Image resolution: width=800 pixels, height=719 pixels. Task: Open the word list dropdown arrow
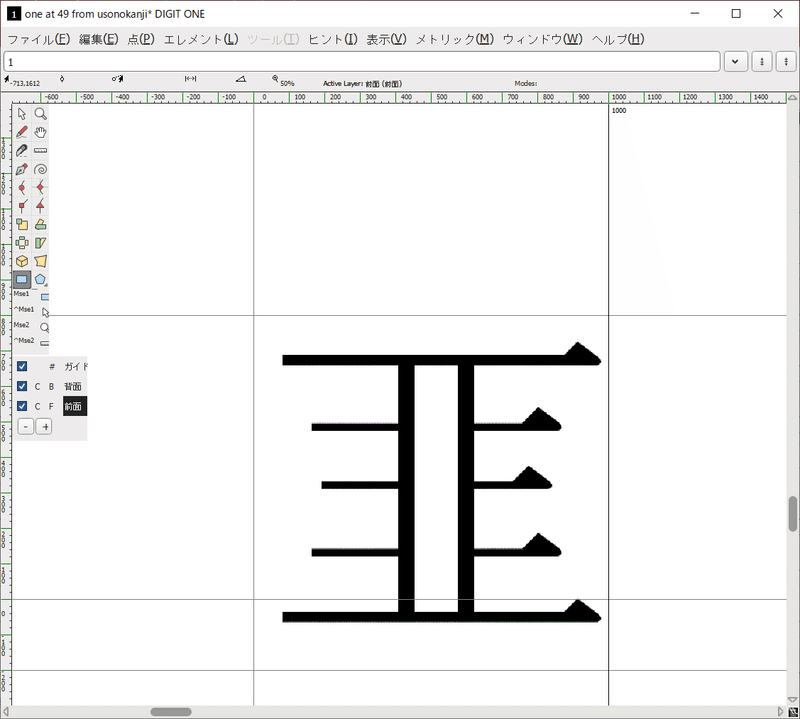point(735,62)
